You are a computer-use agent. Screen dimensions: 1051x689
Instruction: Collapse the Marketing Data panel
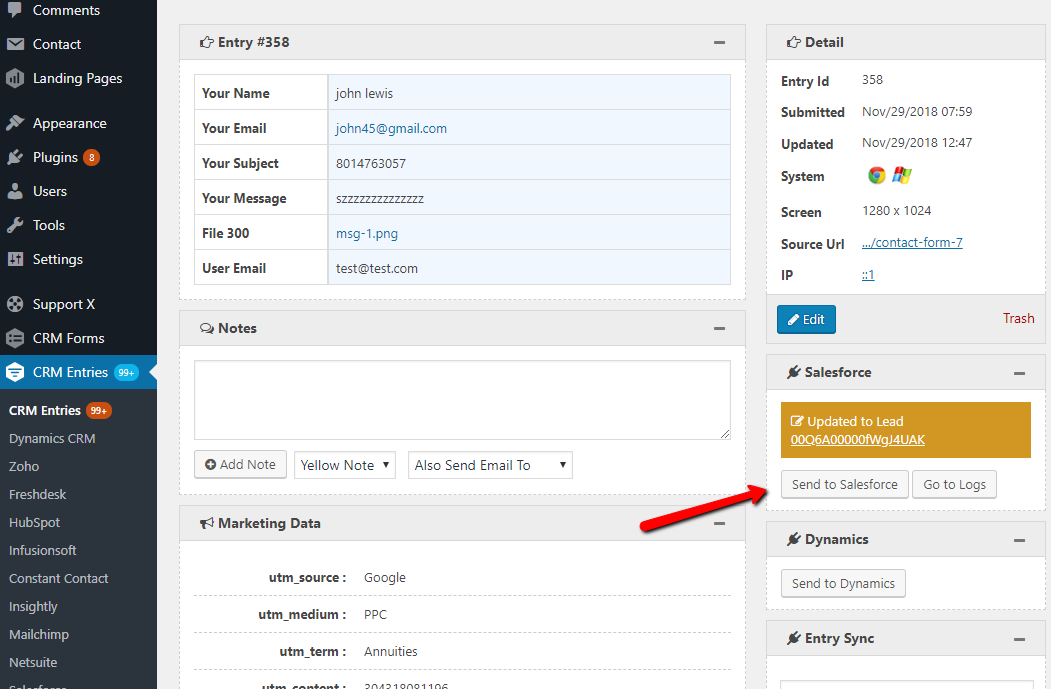point(719,523)
